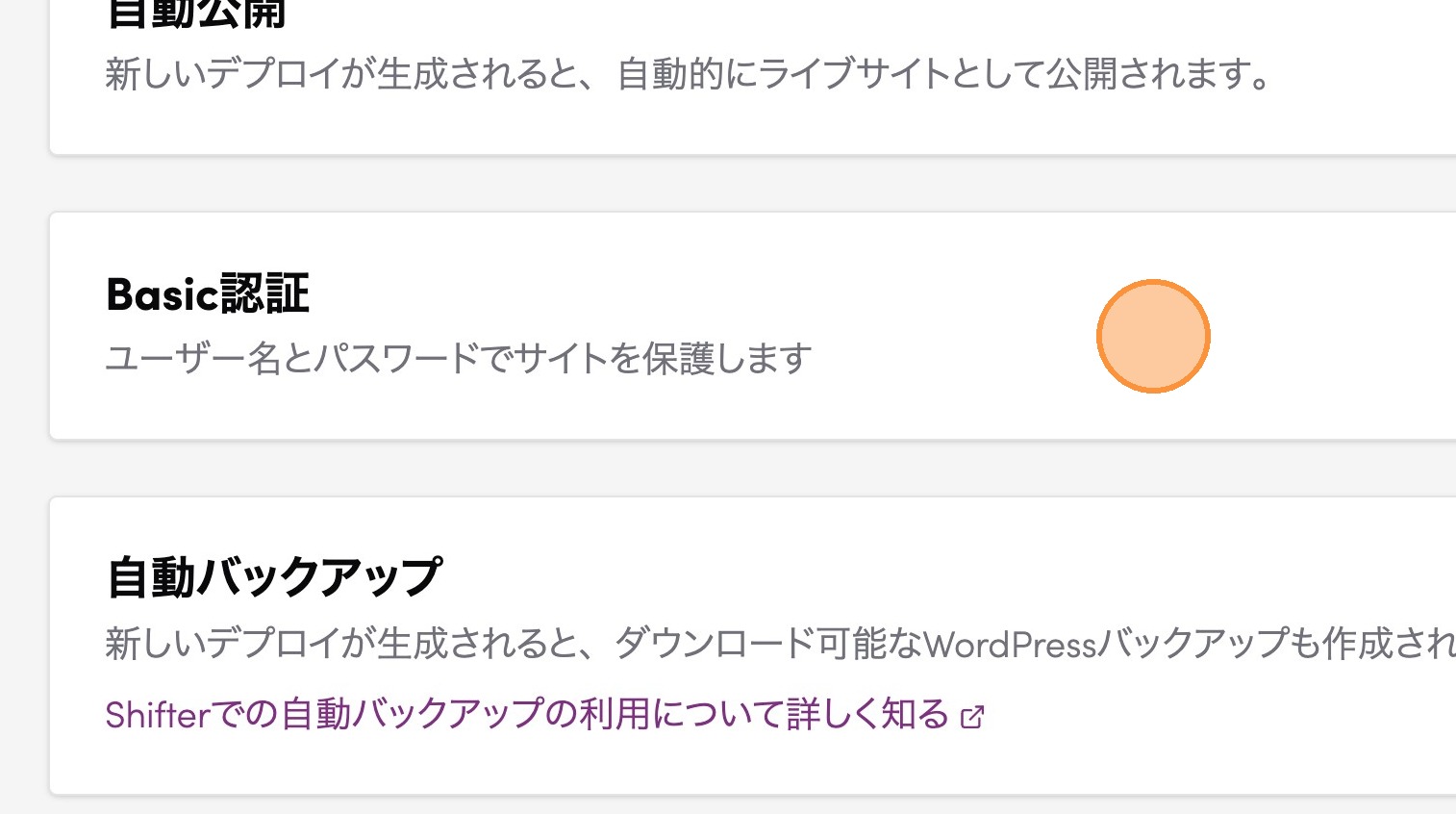
Task: Click the word デプロイ in 自動公開 description
Action: [272, 74]
